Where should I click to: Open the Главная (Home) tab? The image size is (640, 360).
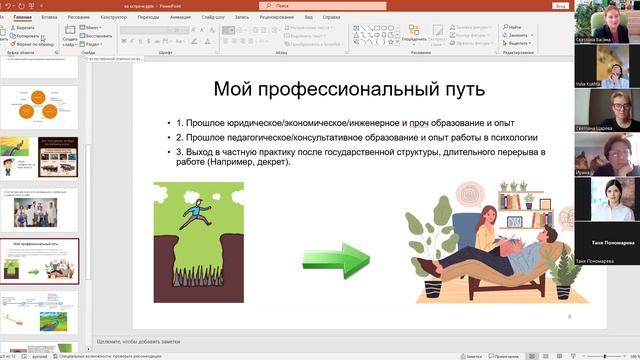(x=22, y=17)
